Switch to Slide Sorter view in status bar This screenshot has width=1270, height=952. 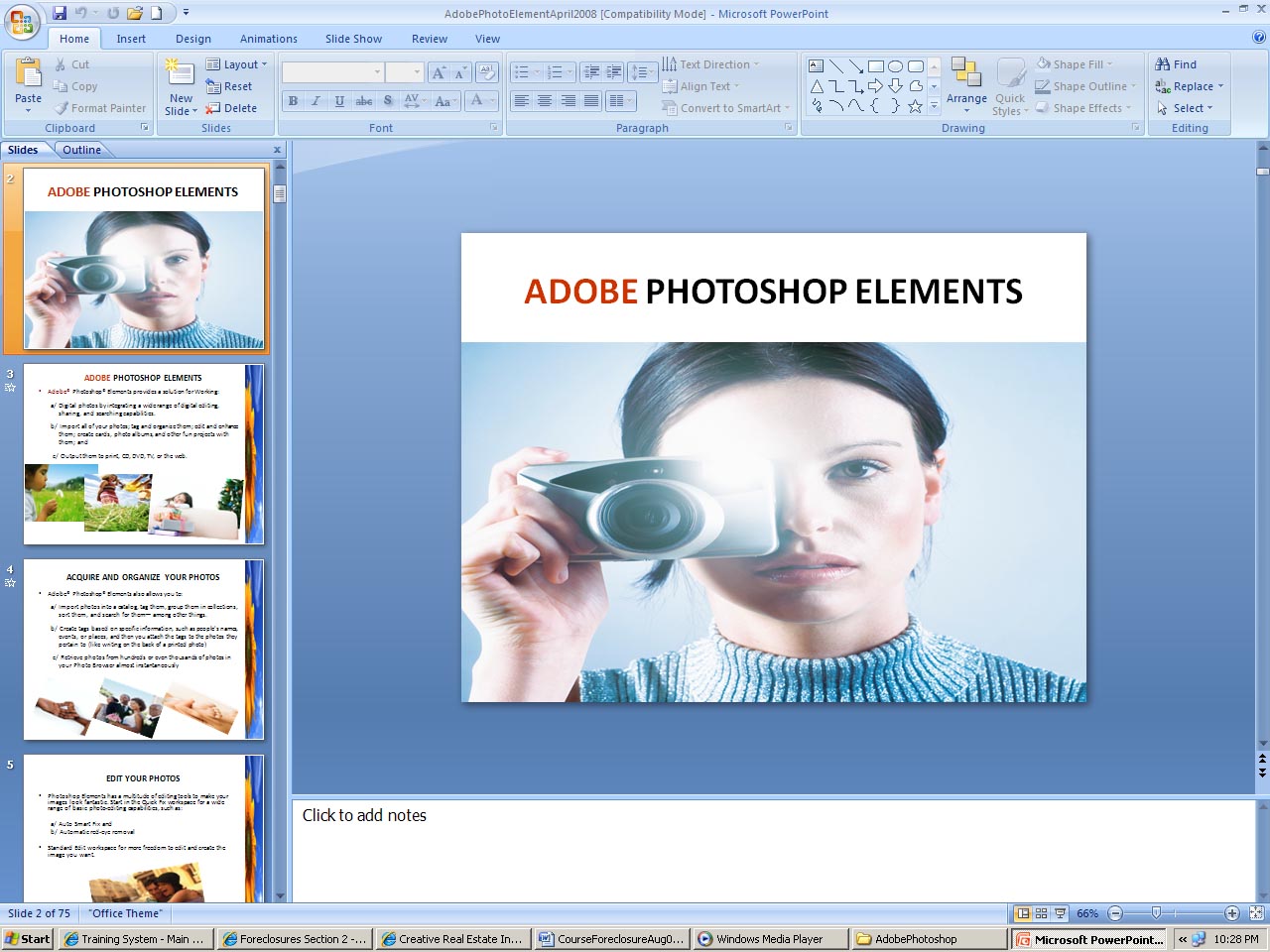(x=1041, y=913)
